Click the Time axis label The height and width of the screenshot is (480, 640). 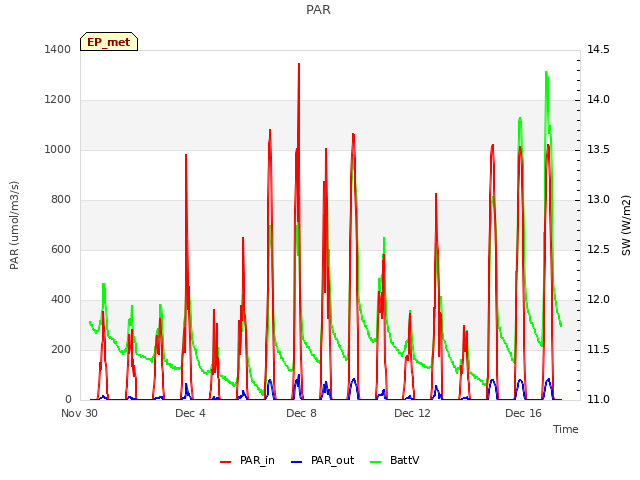[x=566, y=429]
